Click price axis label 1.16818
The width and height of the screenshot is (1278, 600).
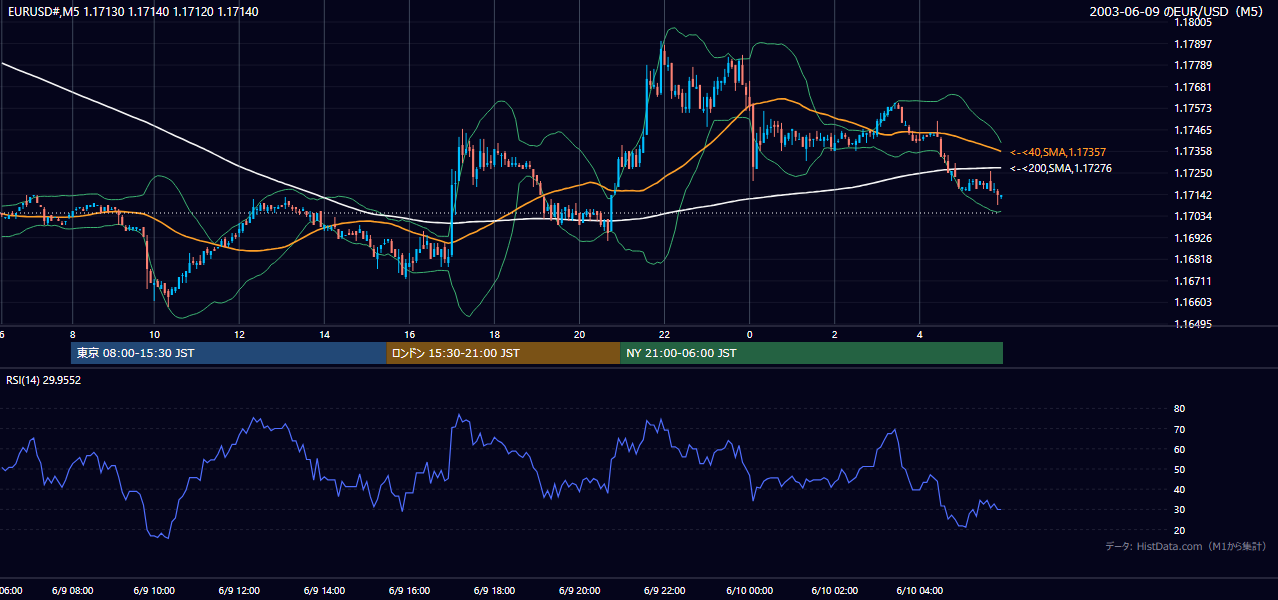pos(1191,259)
